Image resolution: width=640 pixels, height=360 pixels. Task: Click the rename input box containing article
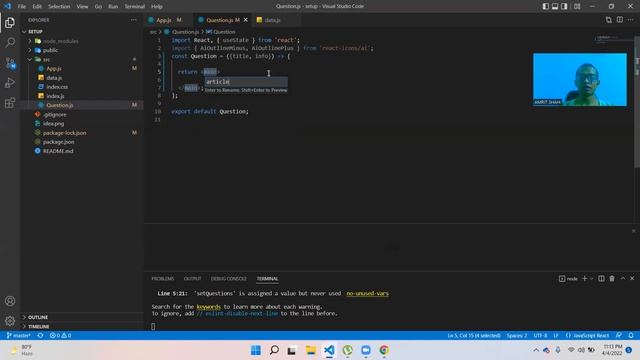pyautogui.click(x=246, y=82)
